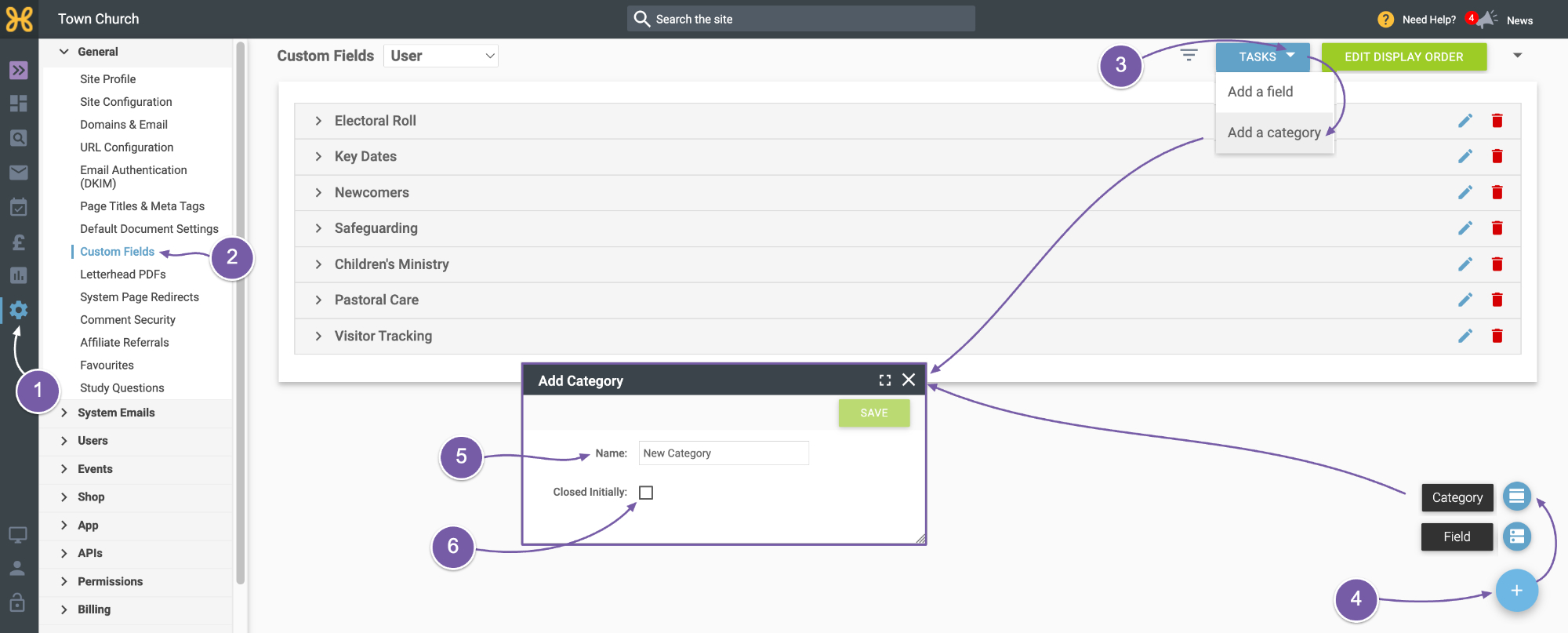Open the pound sign finance icon
The width and height of the screenshot is (1568, 633).
pyautogui.click(x=19, y=242)
